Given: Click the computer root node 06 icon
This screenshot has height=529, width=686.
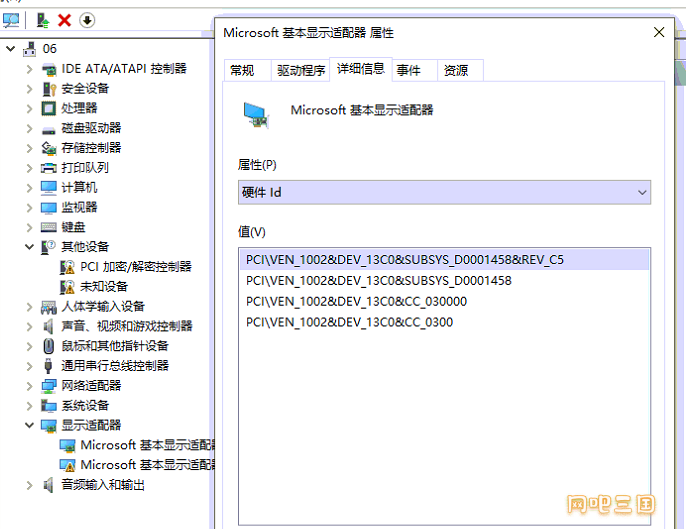Looking at the screenshot, I should tap(29, 49).
